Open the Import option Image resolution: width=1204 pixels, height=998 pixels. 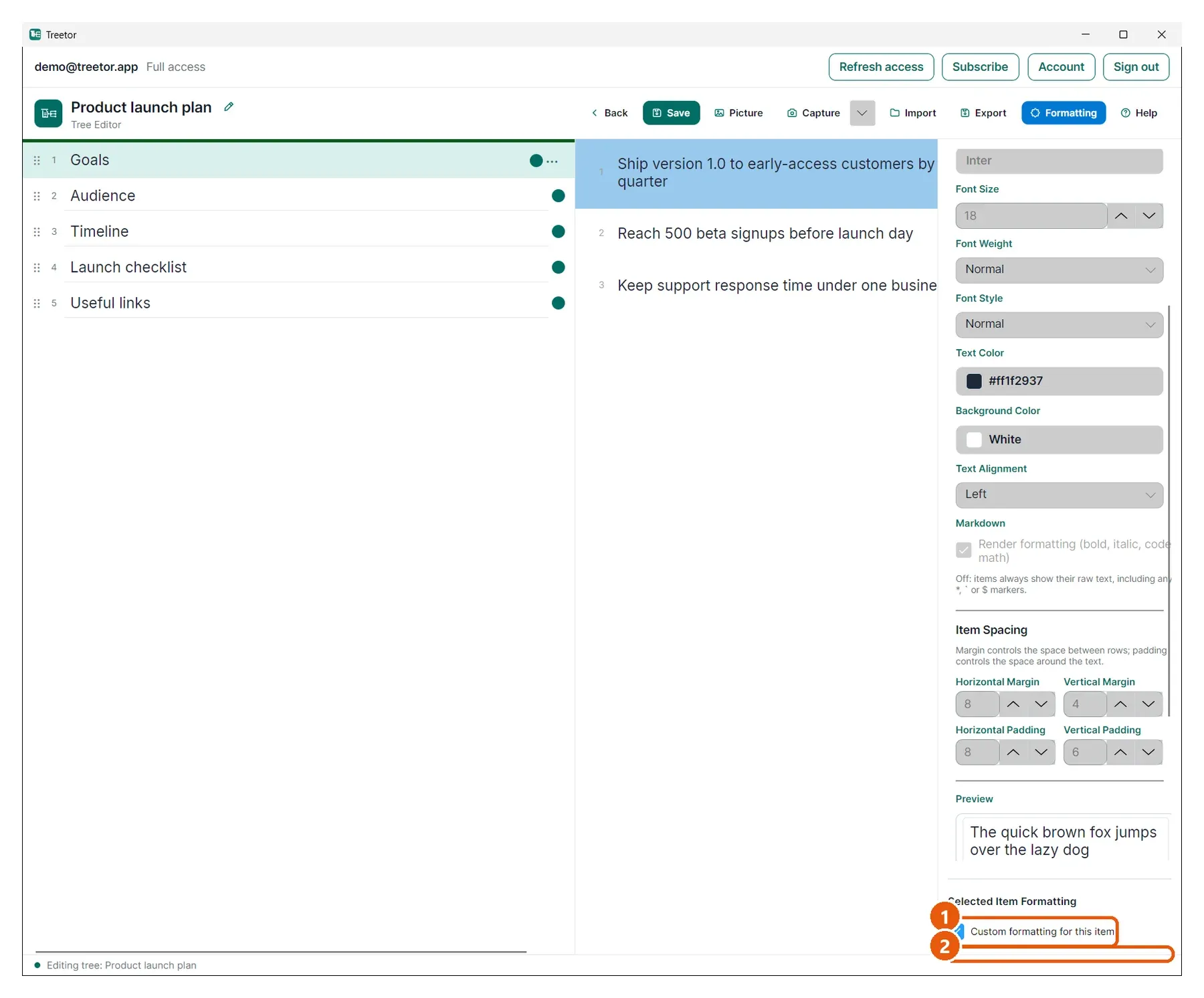click(913, 113)
